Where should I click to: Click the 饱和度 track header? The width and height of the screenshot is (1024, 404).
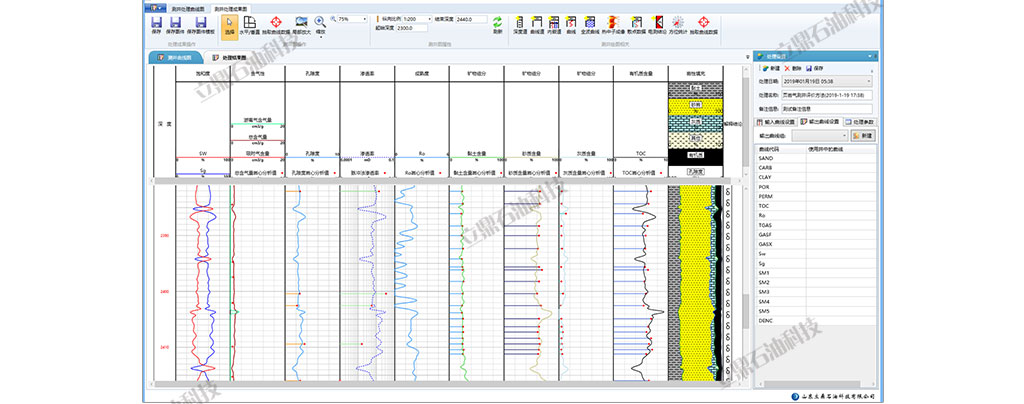tap(203, 74)
